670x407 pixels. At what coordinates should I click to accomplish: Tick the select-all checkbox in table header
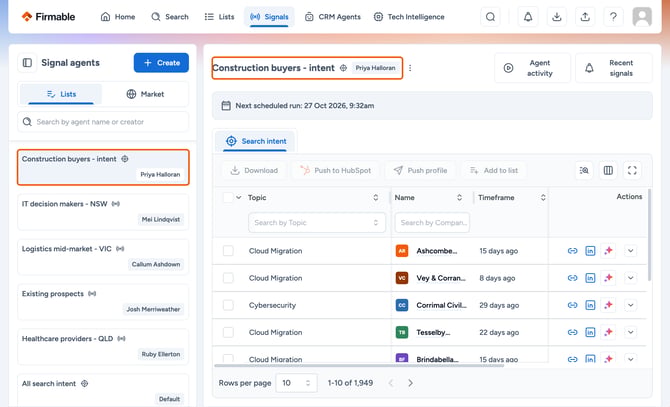(x=228, y=197)
